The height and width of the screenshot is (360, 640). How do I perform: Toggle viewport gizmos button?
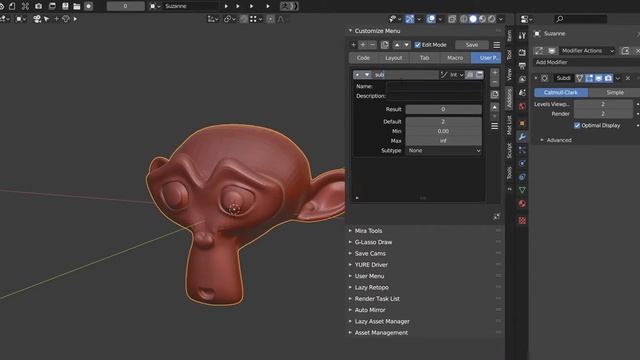point(409,19)
